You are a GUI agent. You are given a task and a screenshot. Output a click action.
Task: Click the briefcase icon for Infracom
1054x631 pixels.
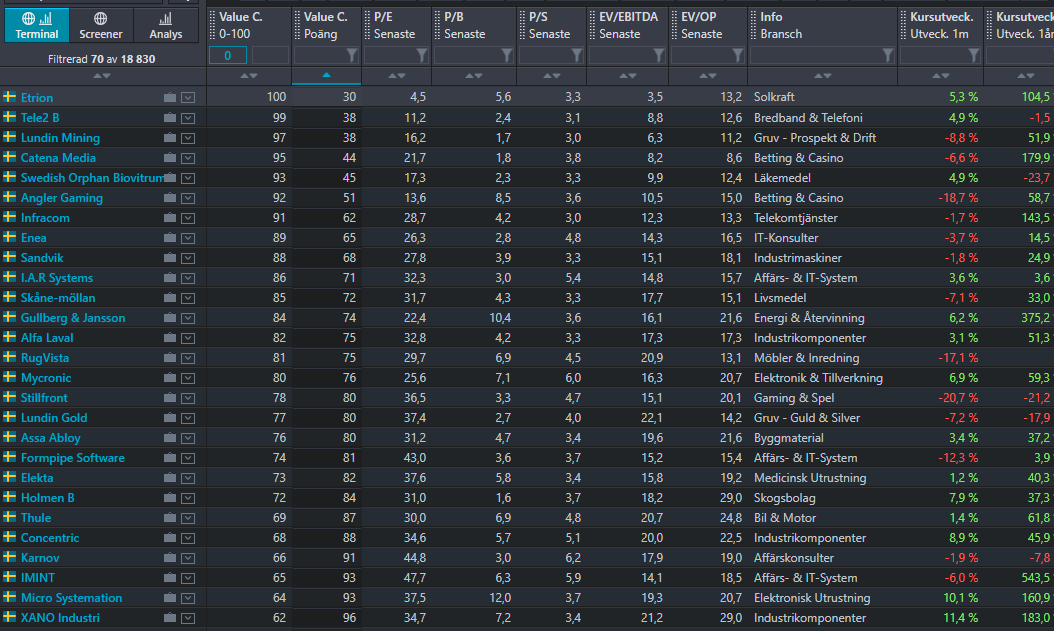click(170, 218)
